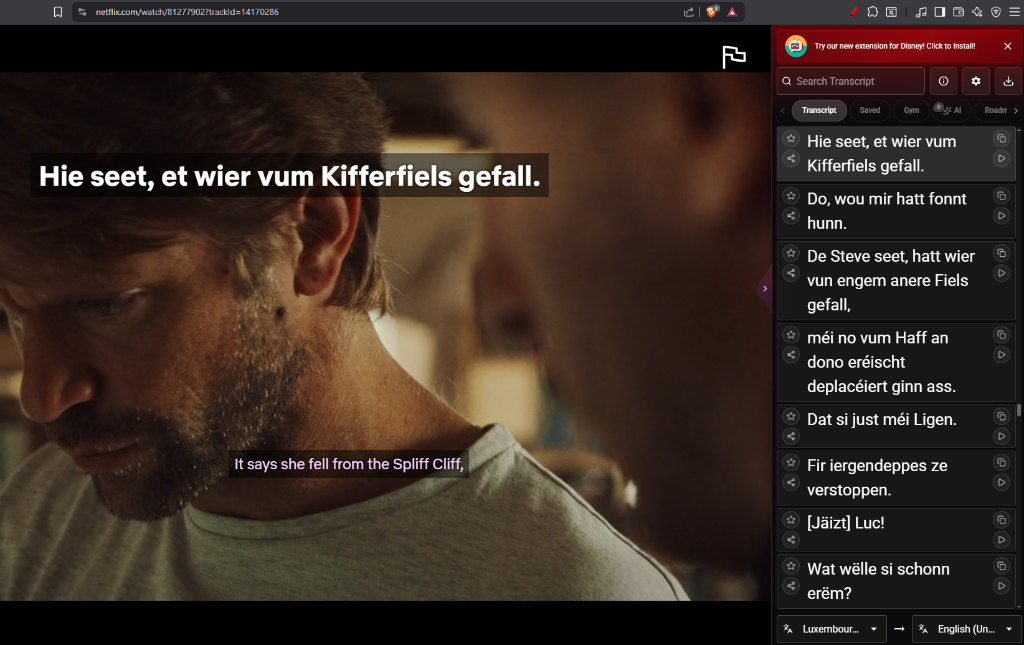This screenshot has width=1024, height=645.
Task: Share the 'De Steve seet' line
Action: [791, 274]
